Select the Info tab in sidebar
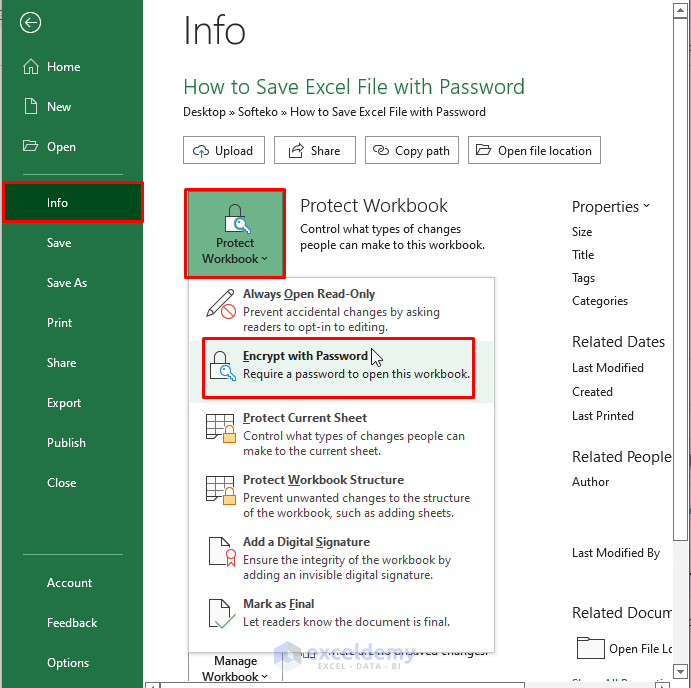Viewport: 691px width, 688px height. tap(73, 202)
